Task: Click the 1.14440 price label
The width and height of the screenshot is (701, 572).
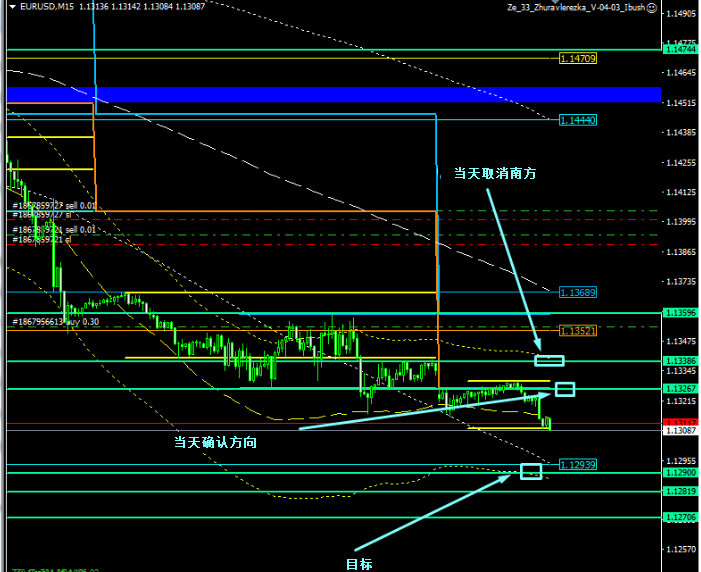Action: pyautogui.click(x=578, y=120)
